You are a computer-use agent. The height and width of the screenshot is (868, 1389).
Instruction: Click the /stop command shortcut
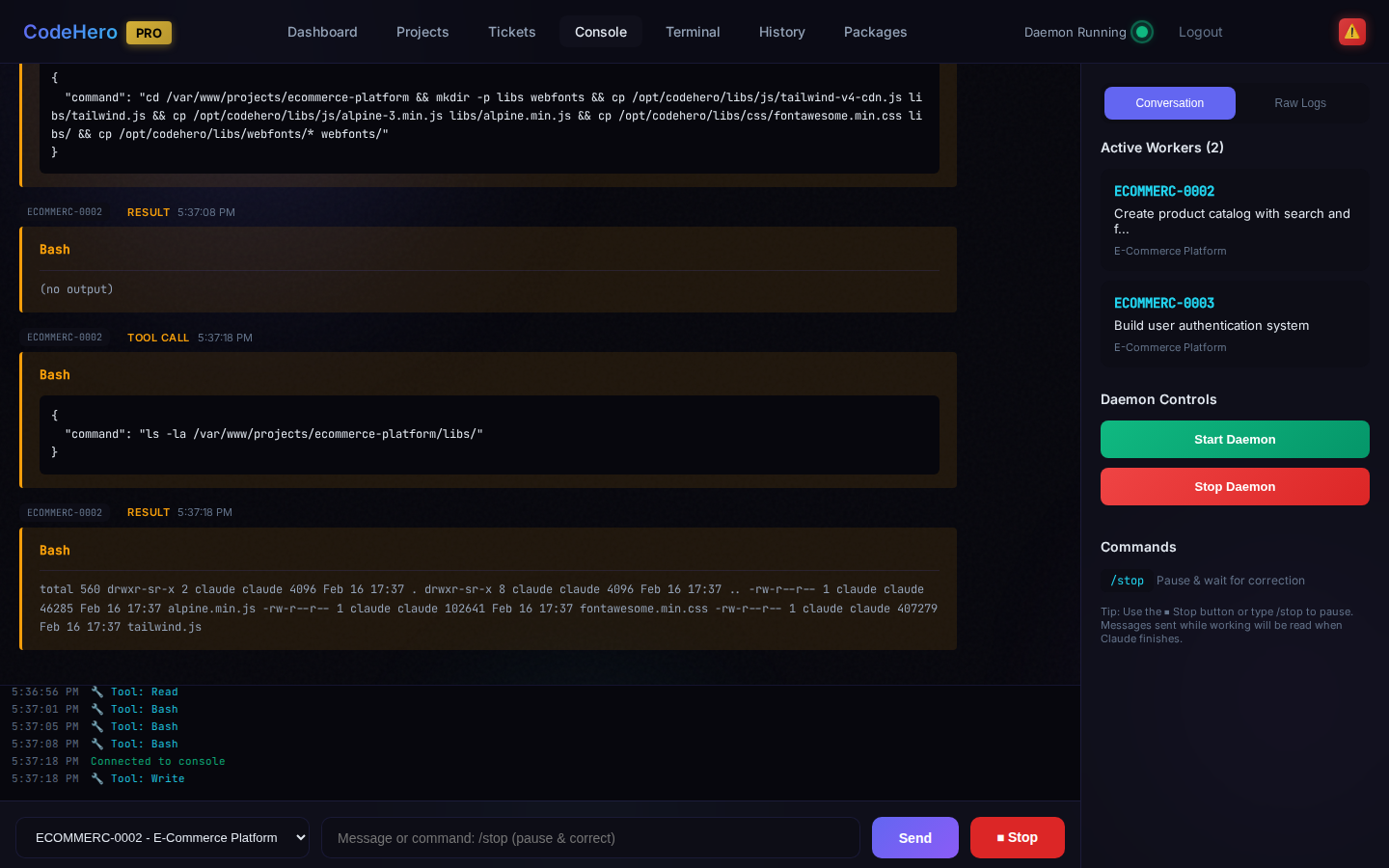(x=1127, y=581)
